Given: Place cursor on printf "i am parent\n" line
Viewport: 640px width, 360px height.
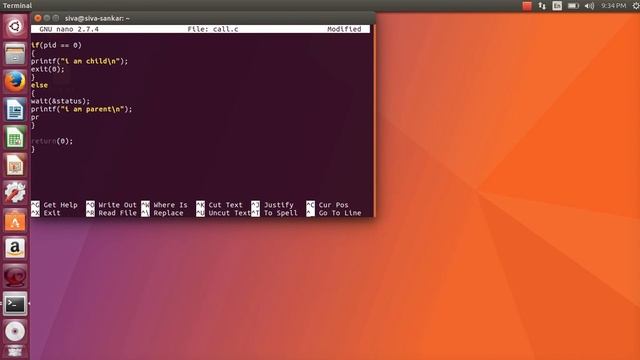Looking at the screenshot, I should point(82,109).
